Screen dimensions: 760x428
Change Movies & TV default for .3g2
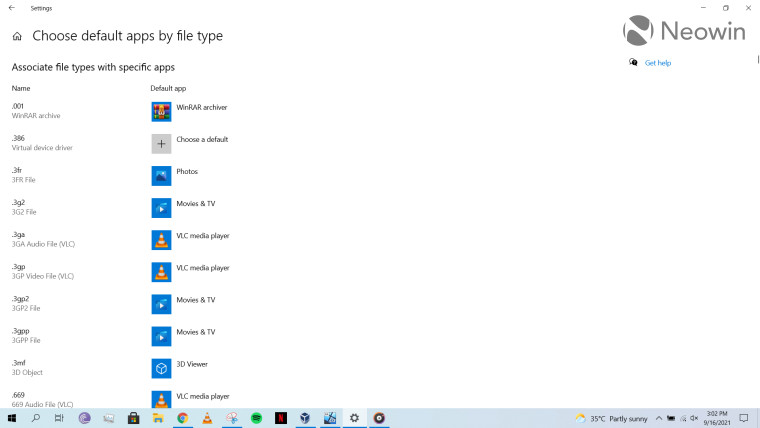coord(184,207)
